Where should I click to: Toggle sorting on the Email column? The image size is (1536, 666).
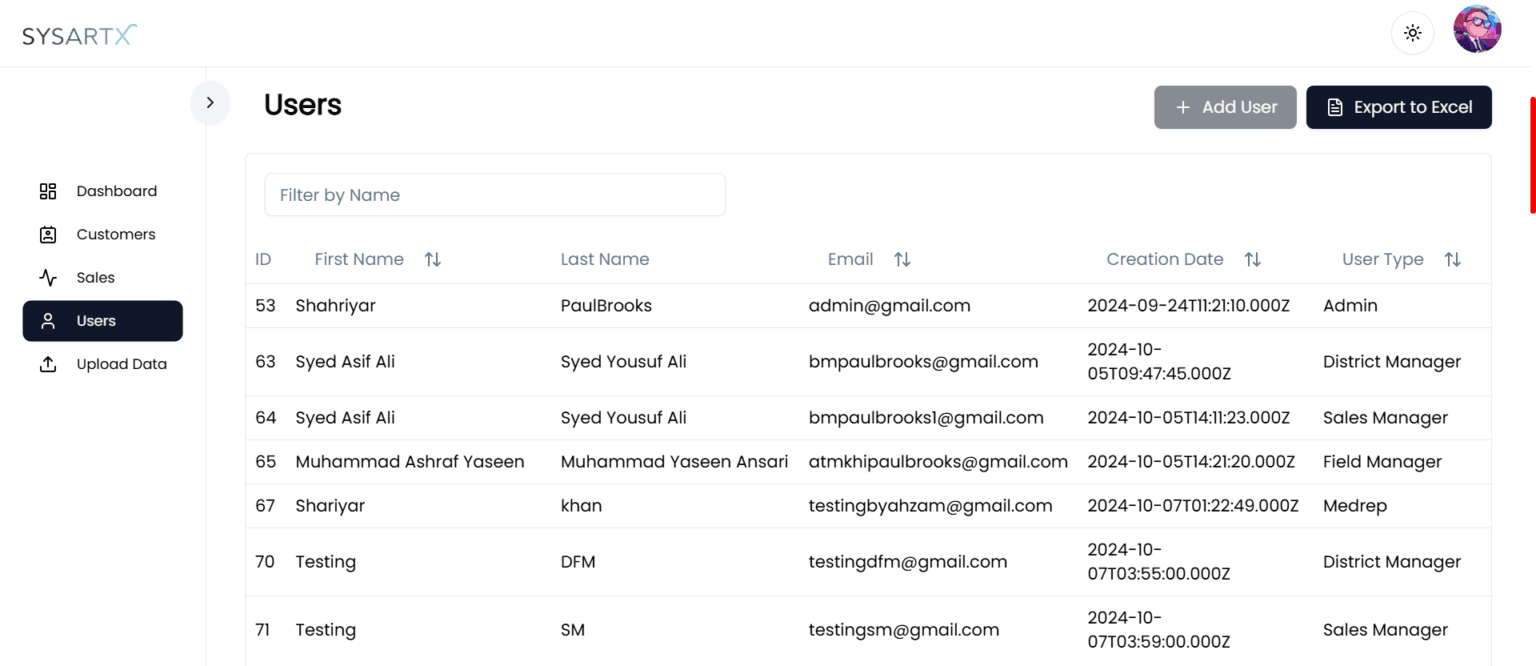(902, 258)
